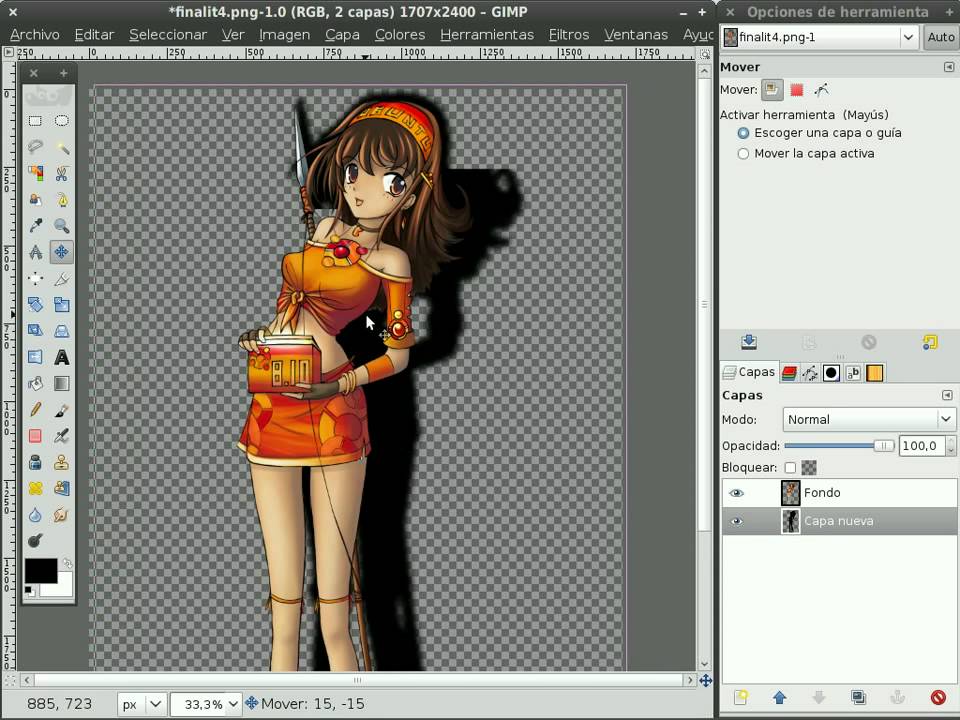This screenshot has width=960, height=720.
Task: Select the Color Picker eyedropper tool
Action: 36,226
